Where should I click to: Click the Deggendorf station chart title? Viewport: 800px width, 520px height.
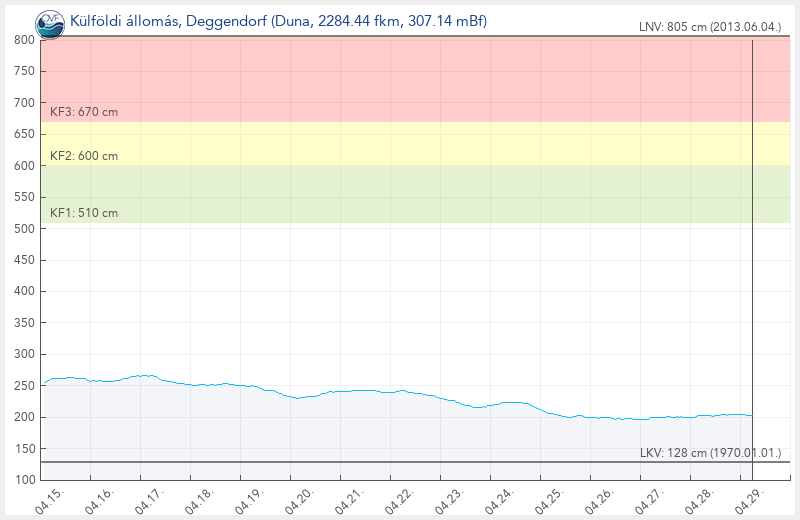click(278, 20)
